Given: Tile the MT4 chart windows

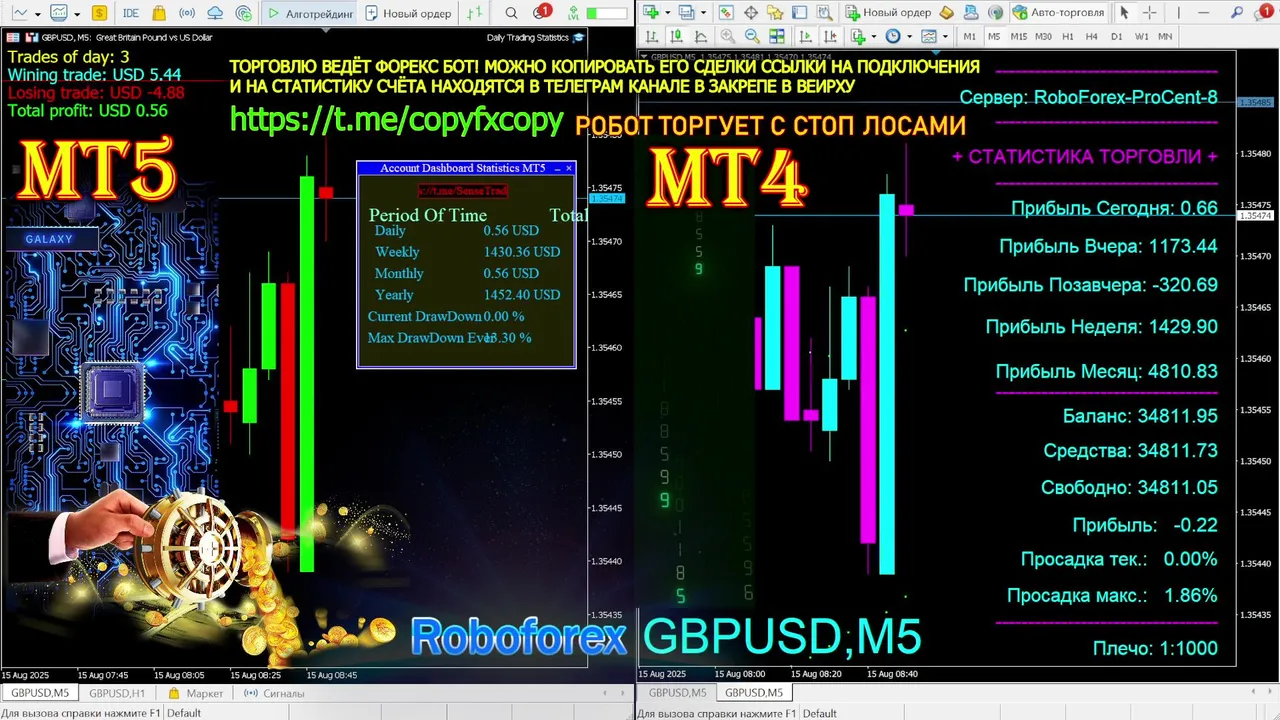Looking at the screenshot, I should (777, 36).
